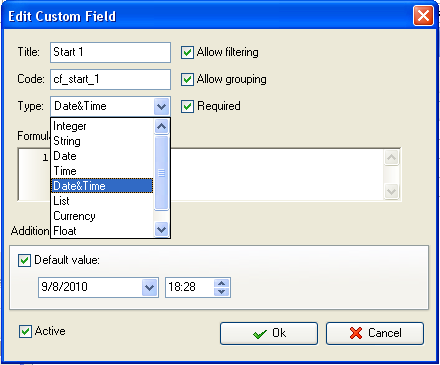The width and height of the screenshot is (440, 365).
Task: Close the Edit Custom Field dialog
Action: 423,15
